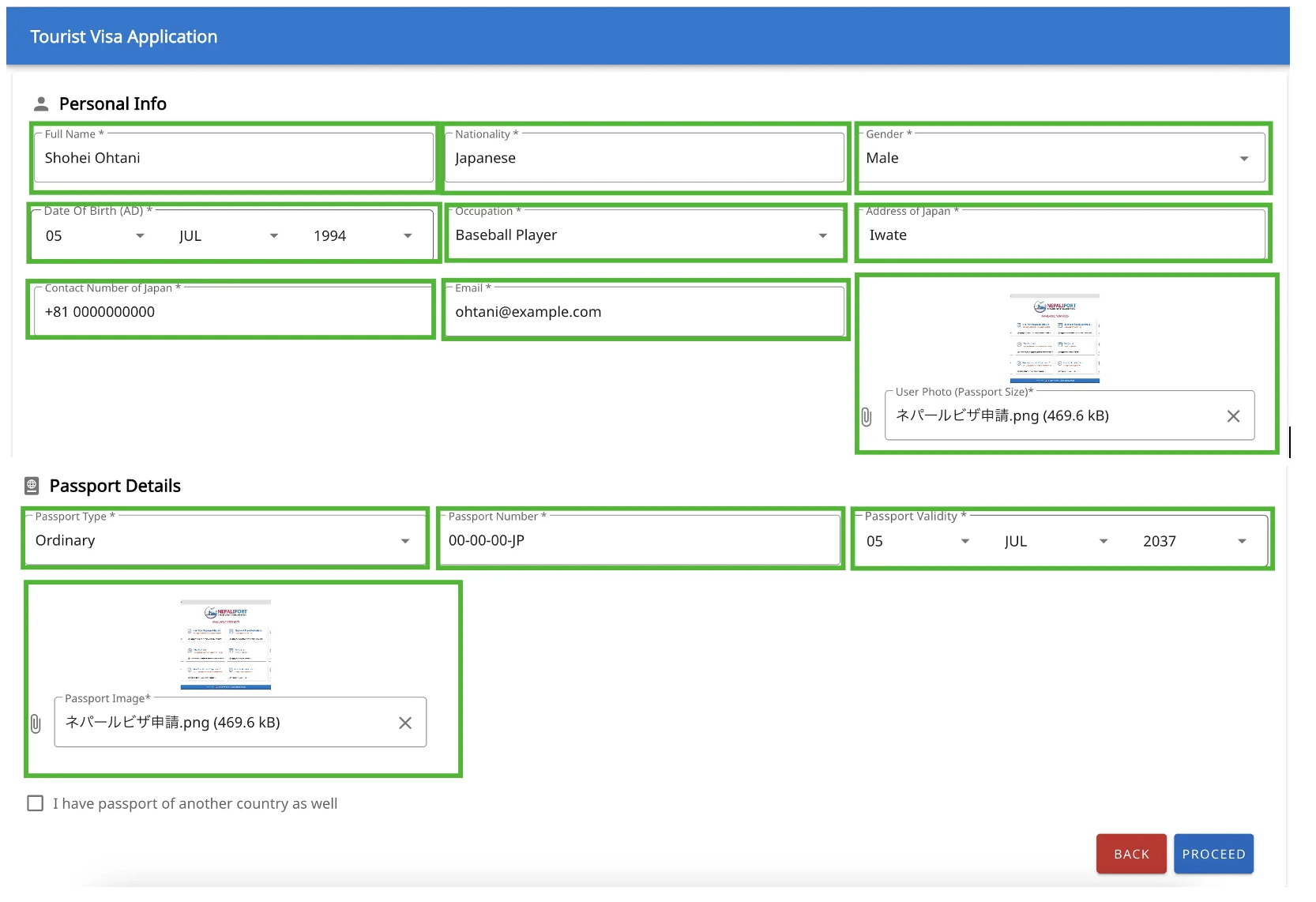Click the paperclip icon beside Passport Image field

[36, 723]
